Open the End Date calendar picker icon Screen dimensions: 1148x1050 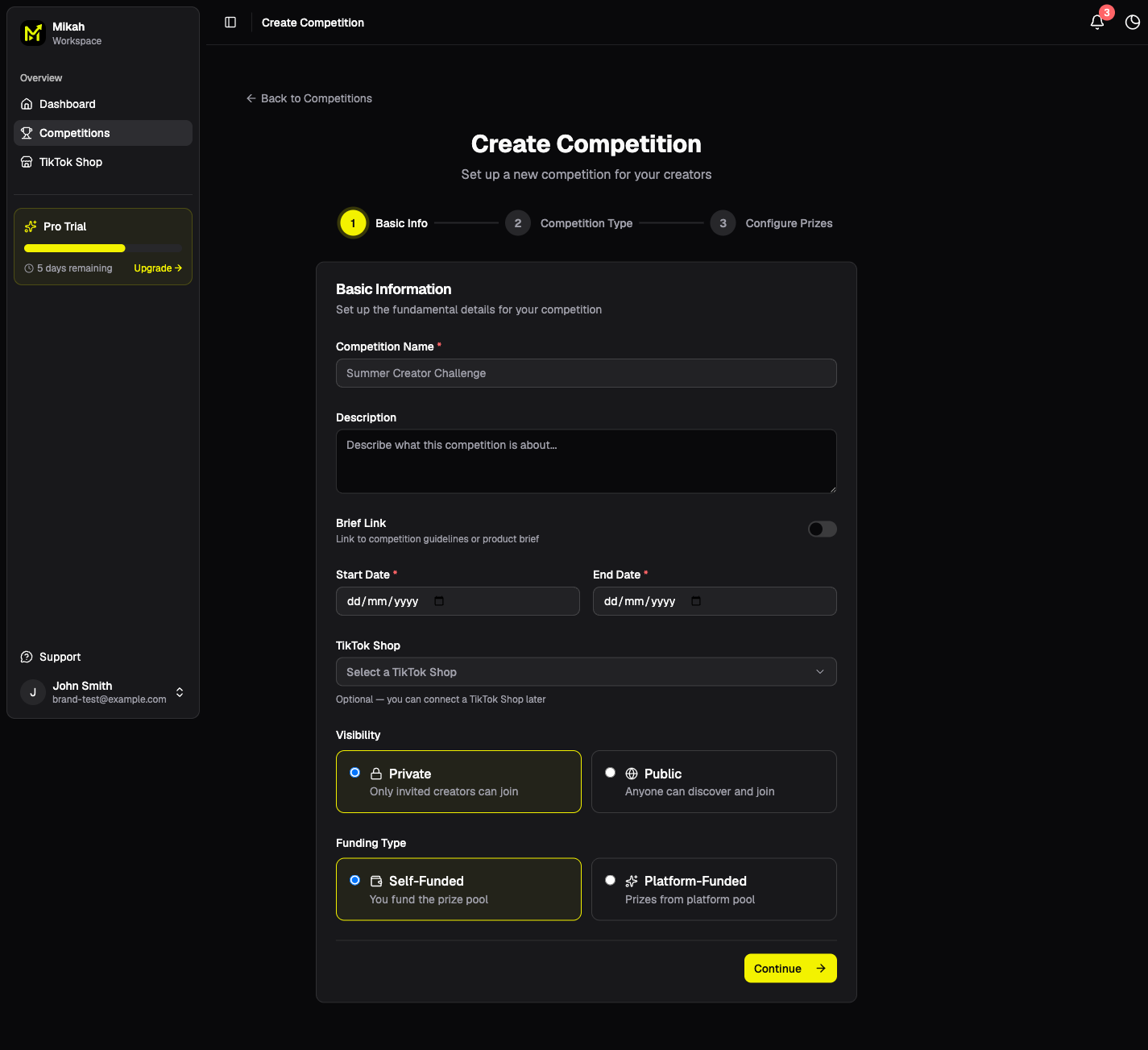(696, 601)
